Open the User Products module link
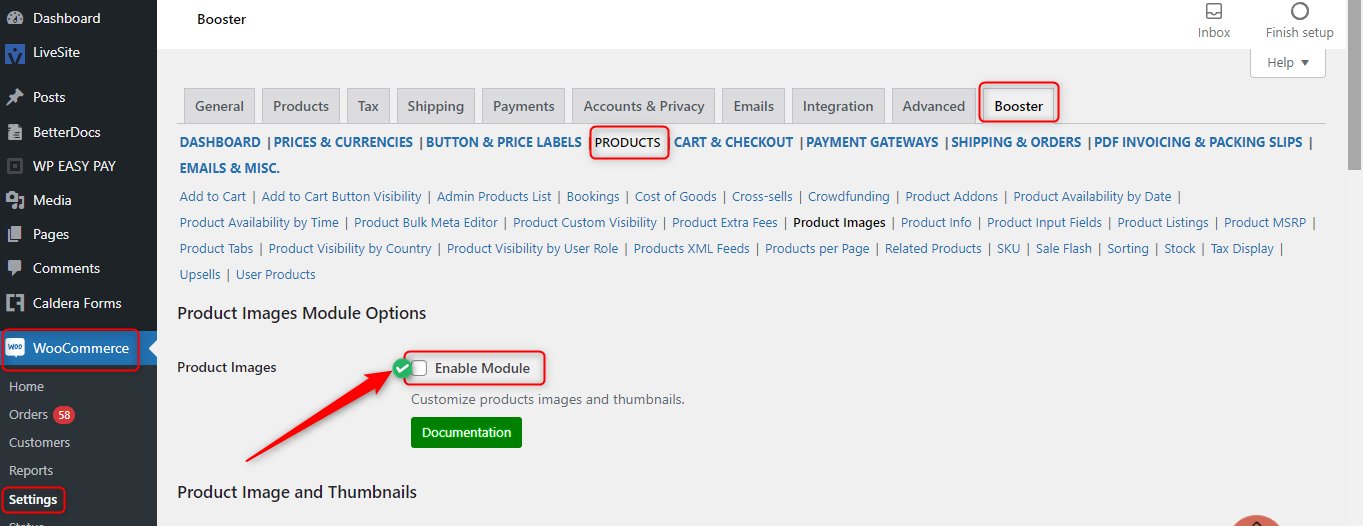The height and width of the screenshot is (526, 1363). pos(276,274)
